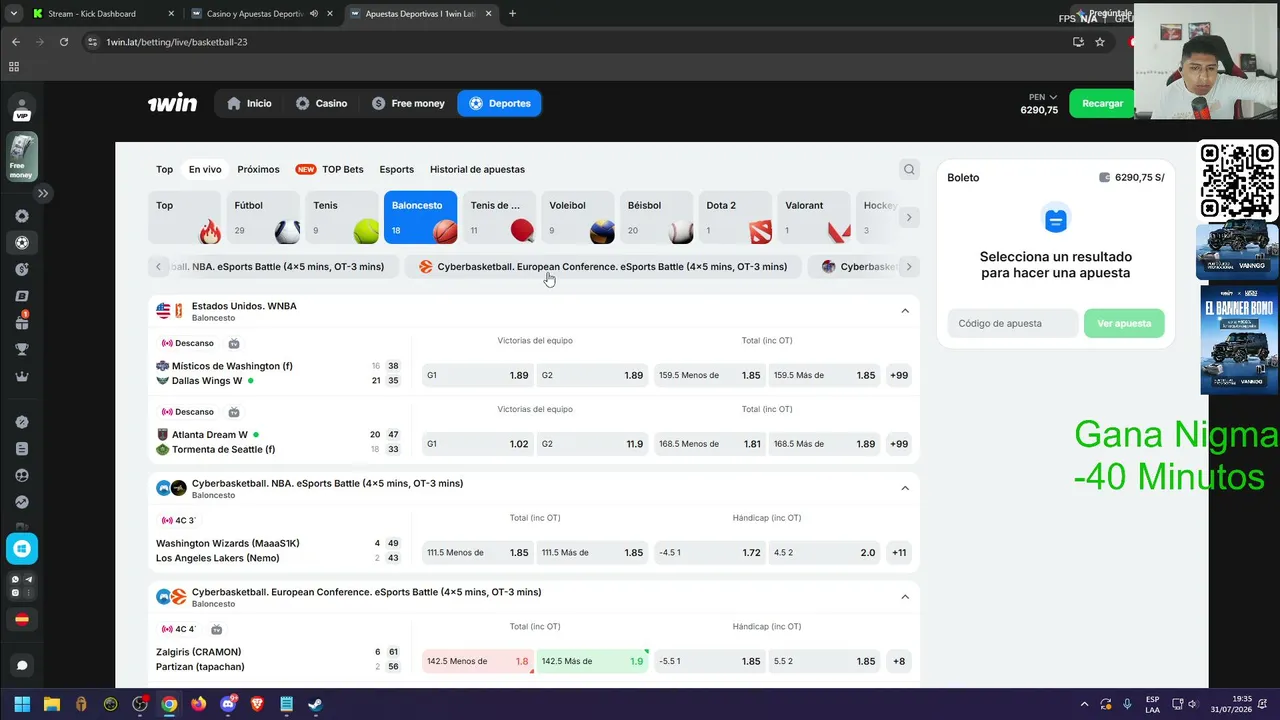The image size is (1280, 720).
Task: Click the 1win logo
Action: click(172, 103)
